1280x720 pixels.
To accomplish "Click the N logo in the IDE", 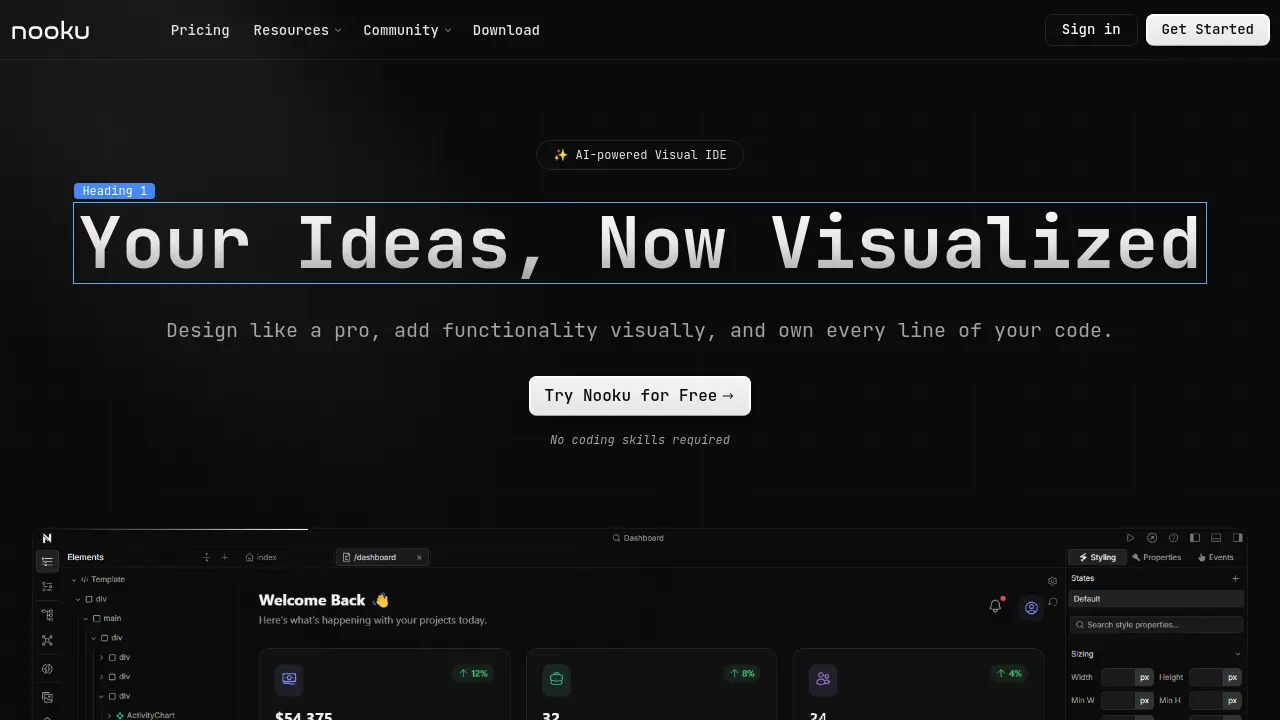I will point(47,538).
